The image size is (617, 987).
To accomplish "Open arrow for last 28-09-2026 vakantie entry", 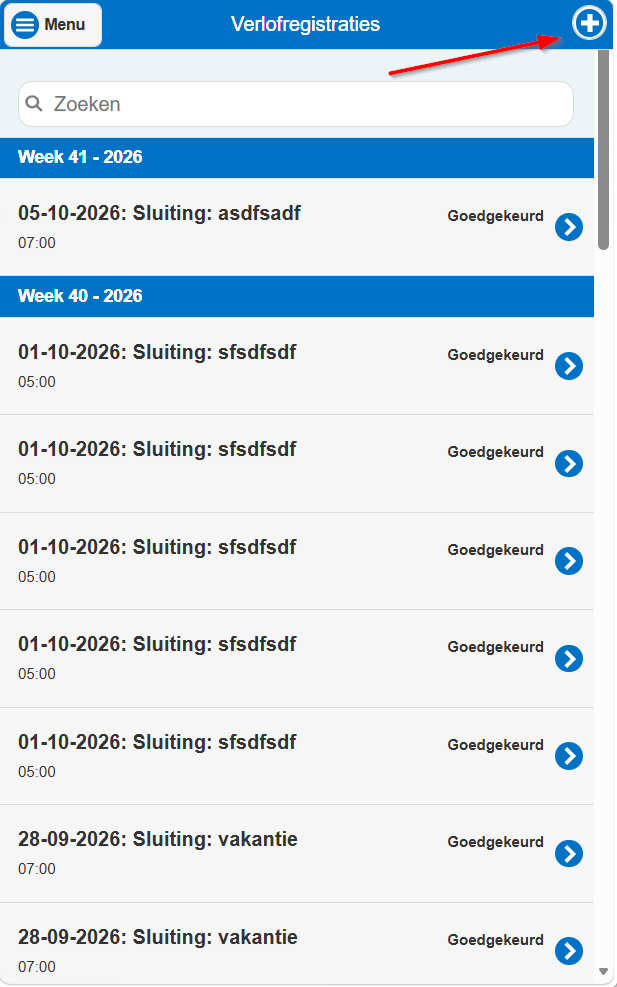I will 569,951.
